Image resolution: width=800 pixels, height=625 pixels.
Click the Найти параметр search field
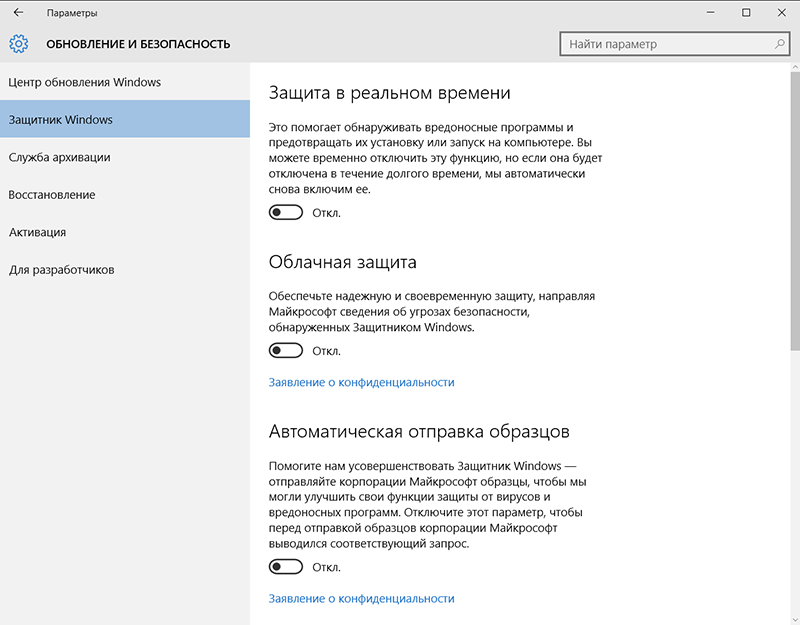674,44
